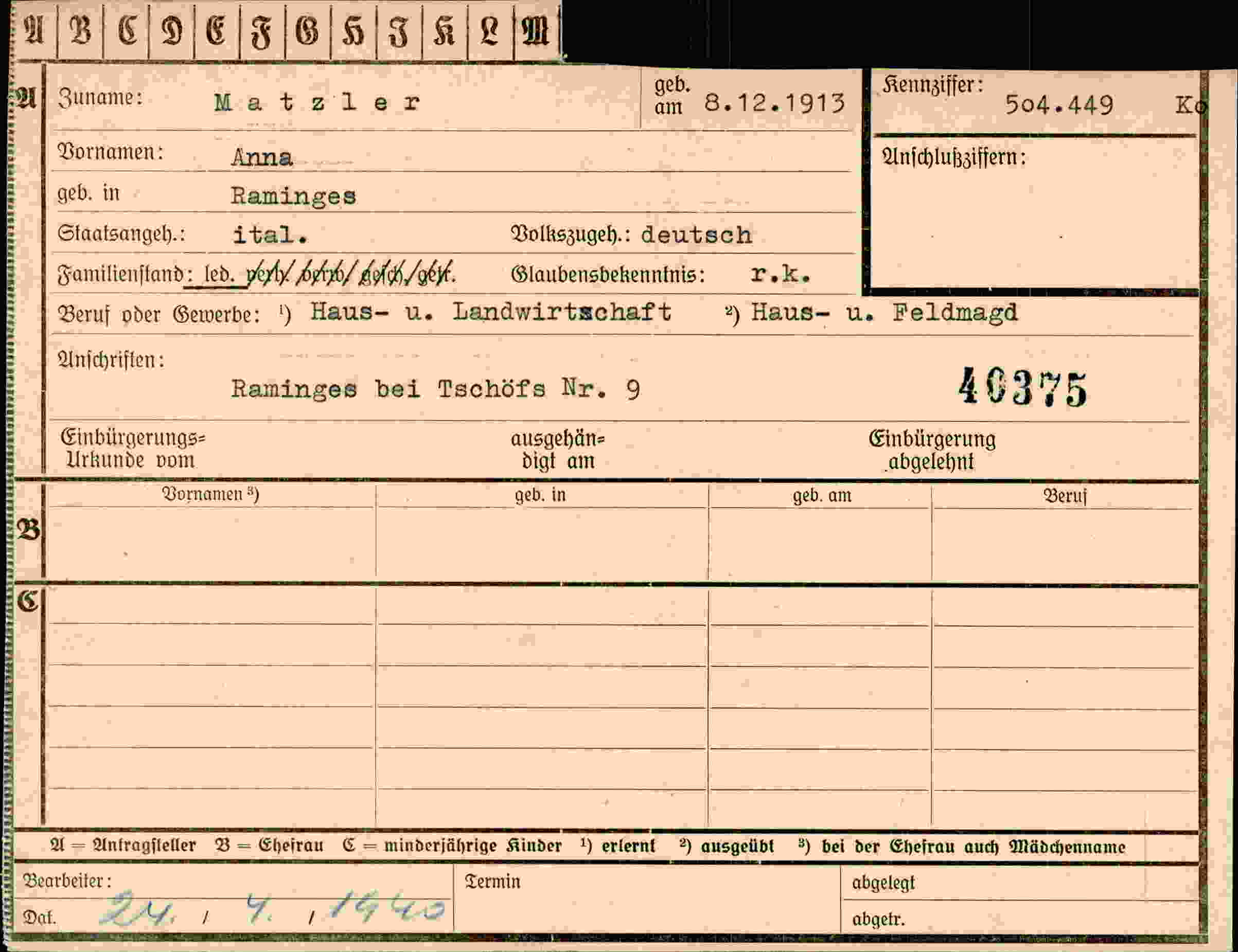This screenshot has height=952, width=1238.
Task: Click the 'abgelegt' label
Action: 883,883
